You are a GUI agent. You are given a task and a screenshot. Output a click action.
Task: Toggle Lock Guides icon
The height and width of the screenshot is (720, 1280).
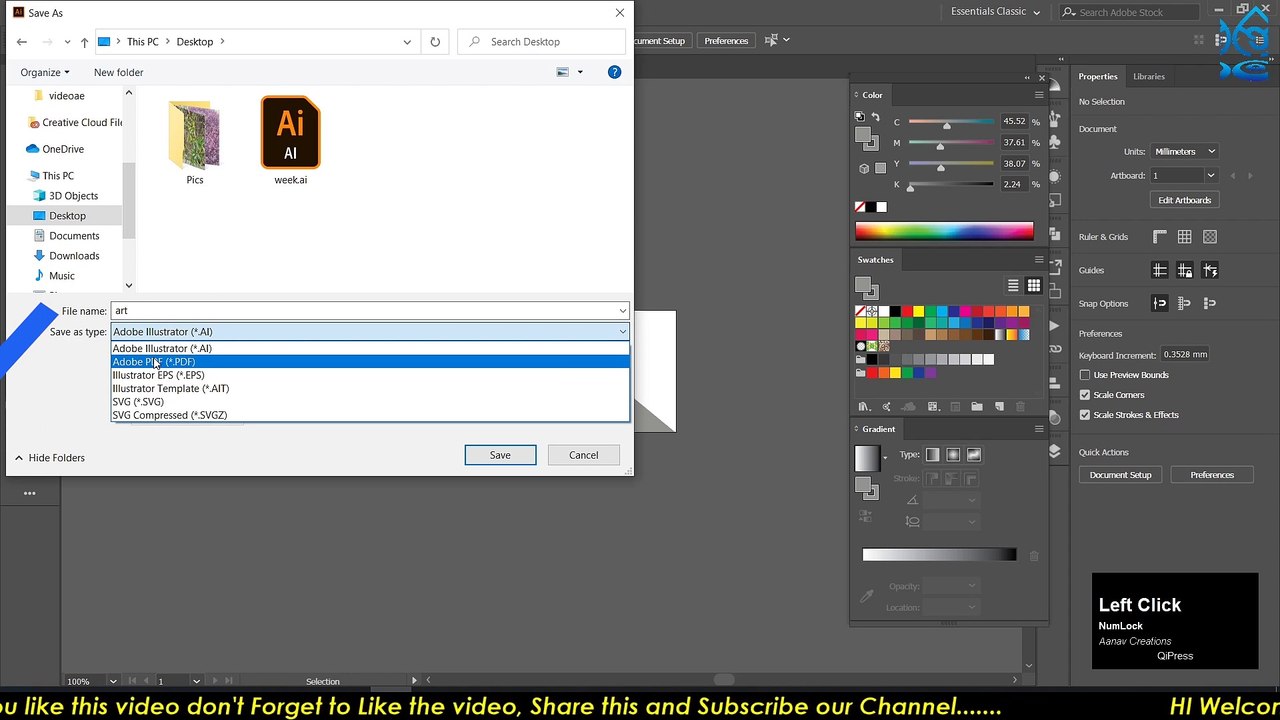(1185, 270)
